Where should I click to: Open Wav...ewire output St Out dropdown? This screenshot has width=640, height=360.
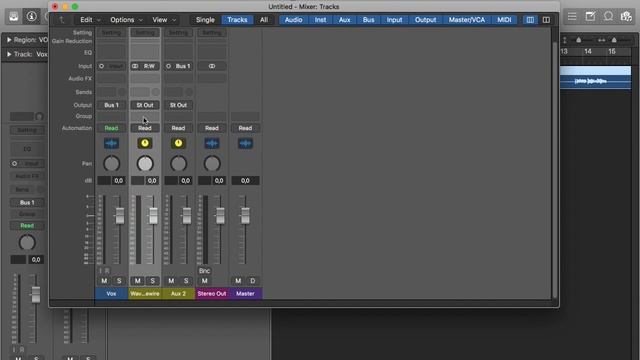pos(144,105)
